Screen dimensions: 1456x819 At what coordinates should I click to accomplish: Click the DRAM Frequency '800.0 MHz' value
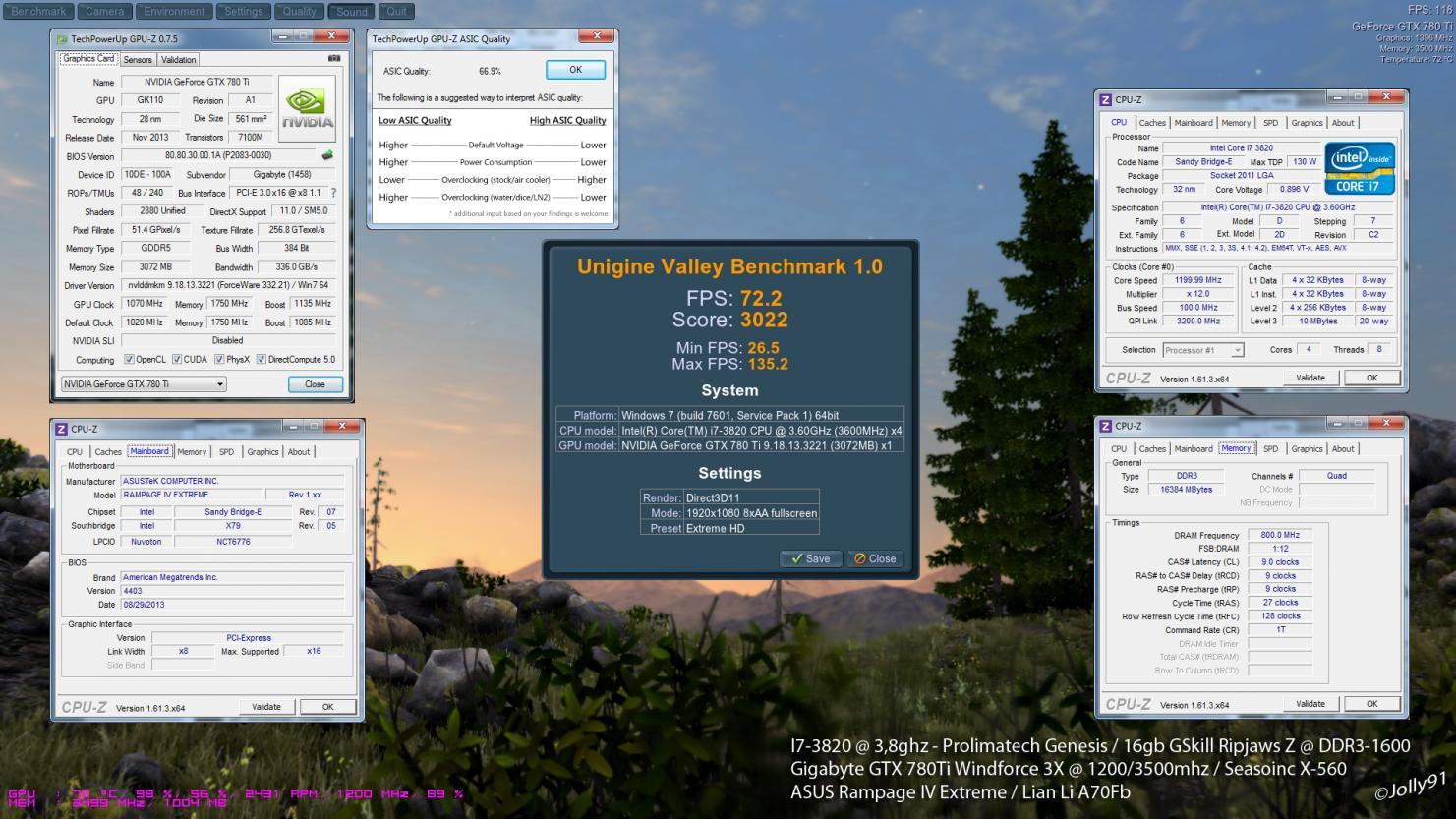(1280, 535)
